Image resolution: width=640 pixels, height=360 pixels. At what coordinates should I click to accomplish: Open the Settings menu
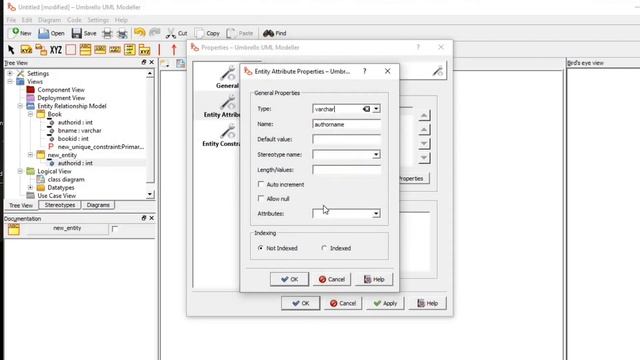click(x=98, y=20)
